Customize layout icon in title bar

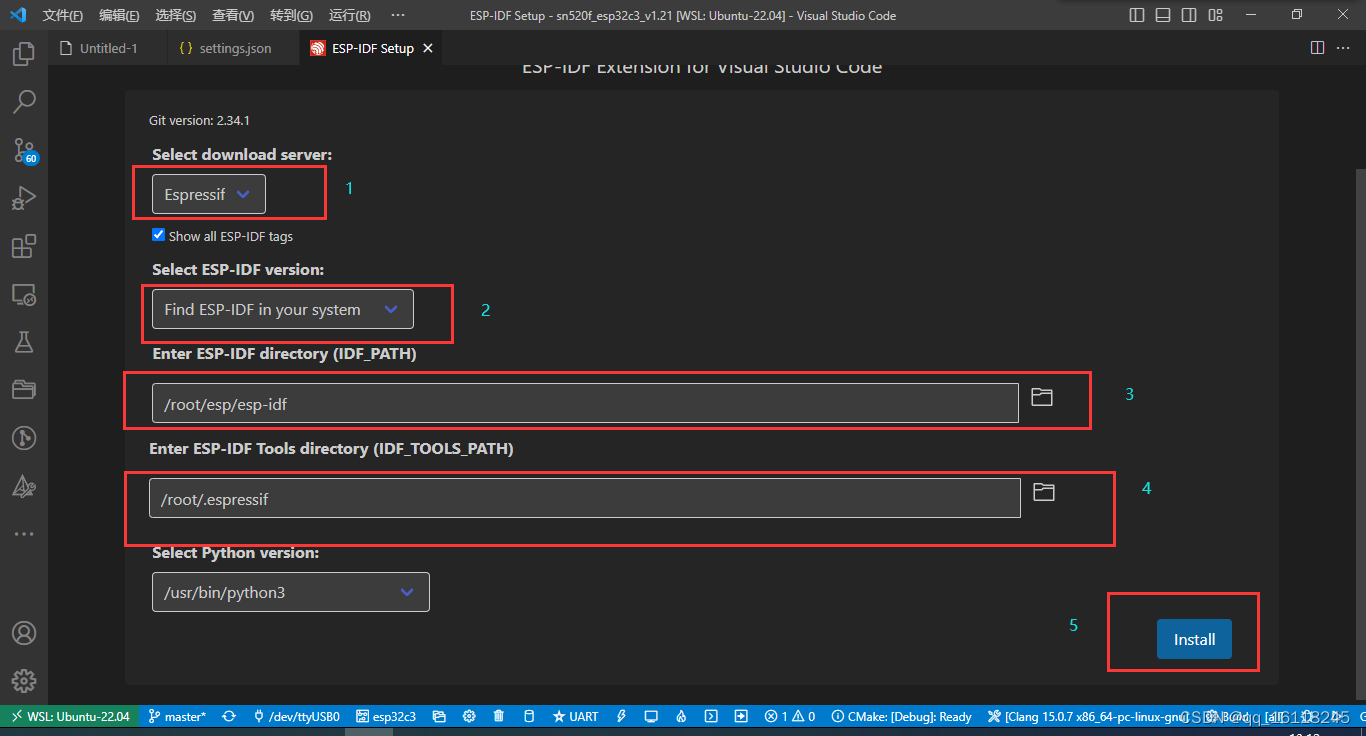pyautogui.click(x=1215, y=15)
